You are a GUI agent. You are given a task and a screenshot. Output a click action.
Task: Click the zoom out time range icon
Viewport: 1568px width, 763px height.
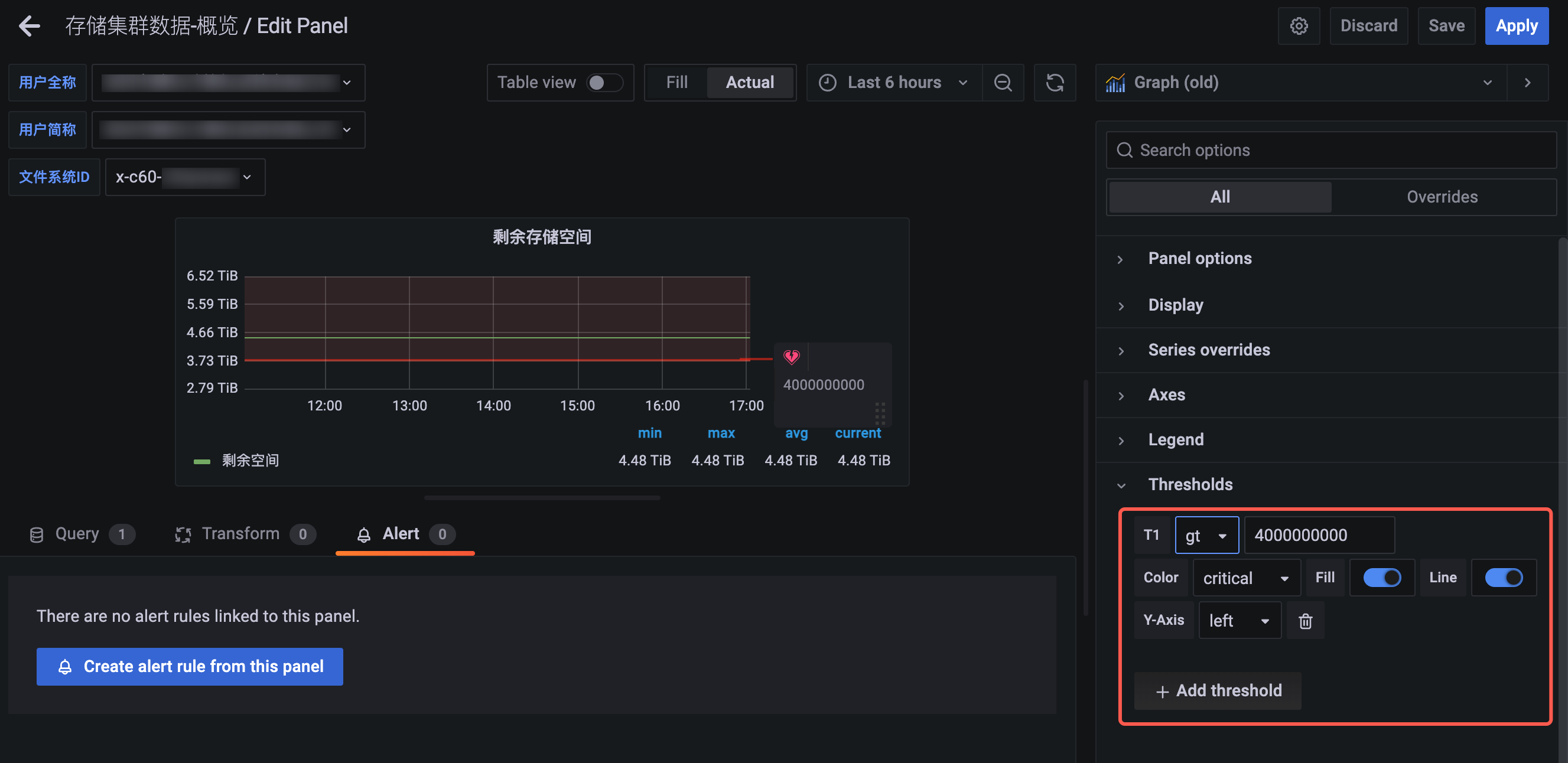point(1003,82)
